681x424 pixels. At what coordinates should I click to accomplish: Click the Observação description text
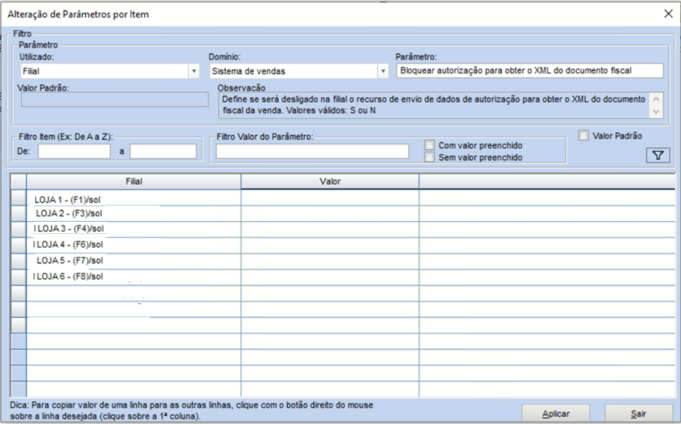433,105
